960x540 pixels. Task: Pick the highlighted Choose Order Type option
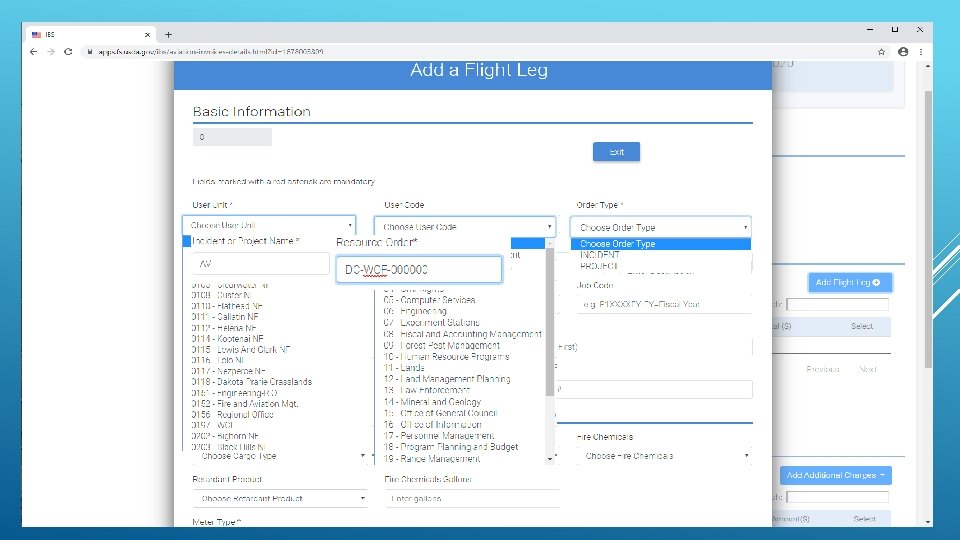[660, 244]
